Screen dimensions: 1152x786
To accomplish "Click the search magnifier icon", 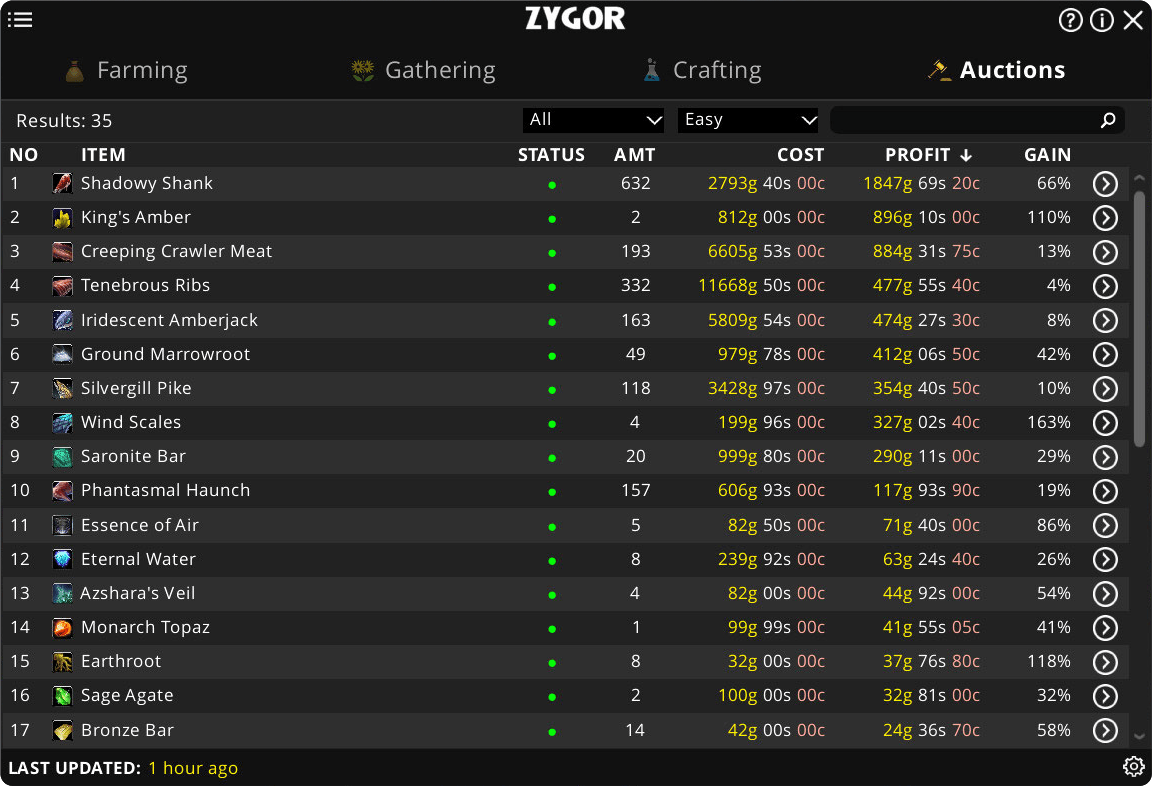I will [x=1108, y=120].
